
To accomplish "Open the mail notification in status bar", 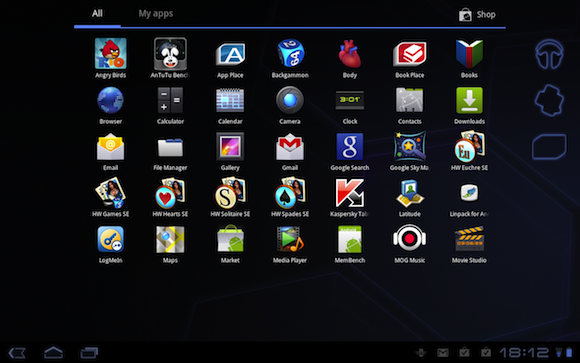I will pos(443,353).
